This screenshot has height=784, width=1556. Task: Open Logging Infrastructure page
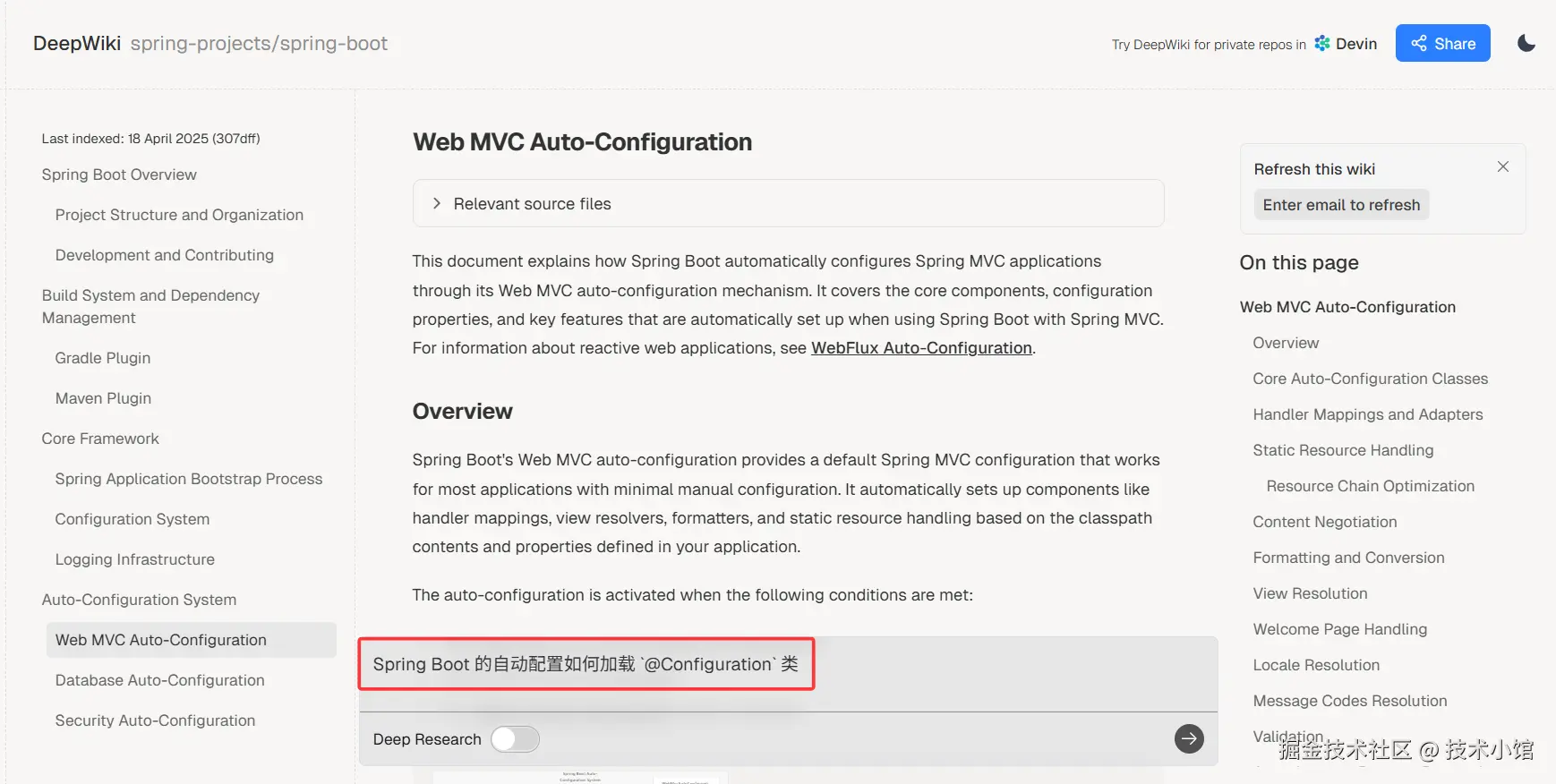tap(134, 559)
